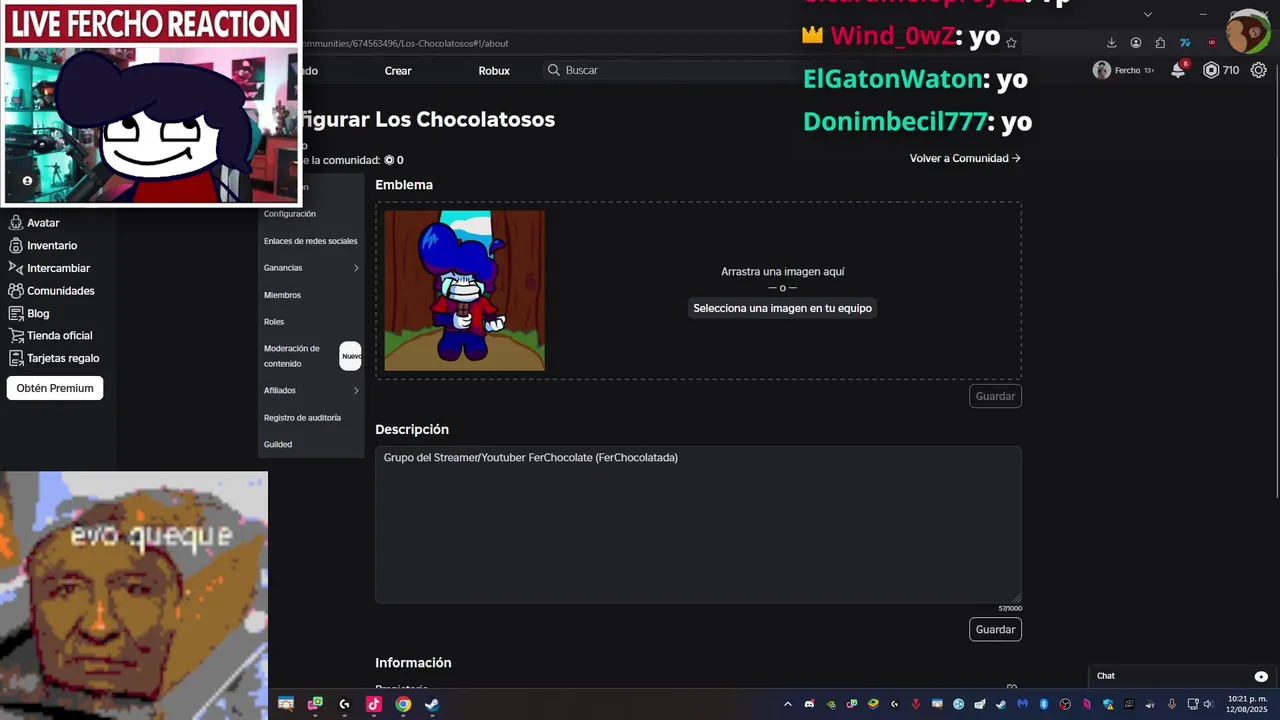Click the magnifier icon in the search box

click(x=554, y=70)
